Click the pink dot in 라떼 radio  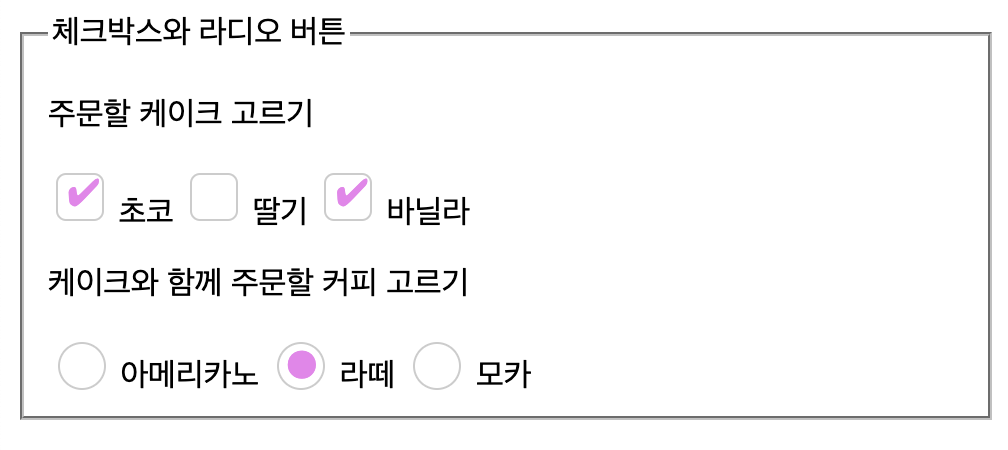pos(301,366)
